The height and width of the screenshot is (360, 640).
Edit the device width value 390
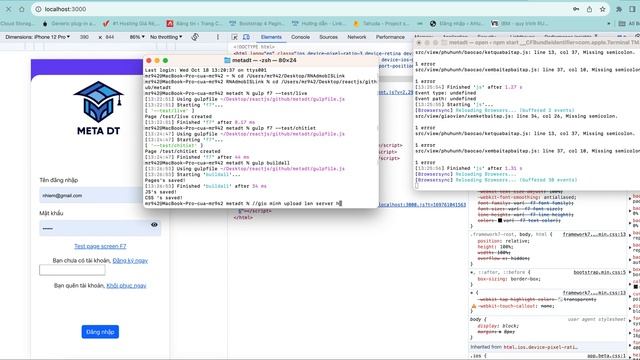coord(84,37)
